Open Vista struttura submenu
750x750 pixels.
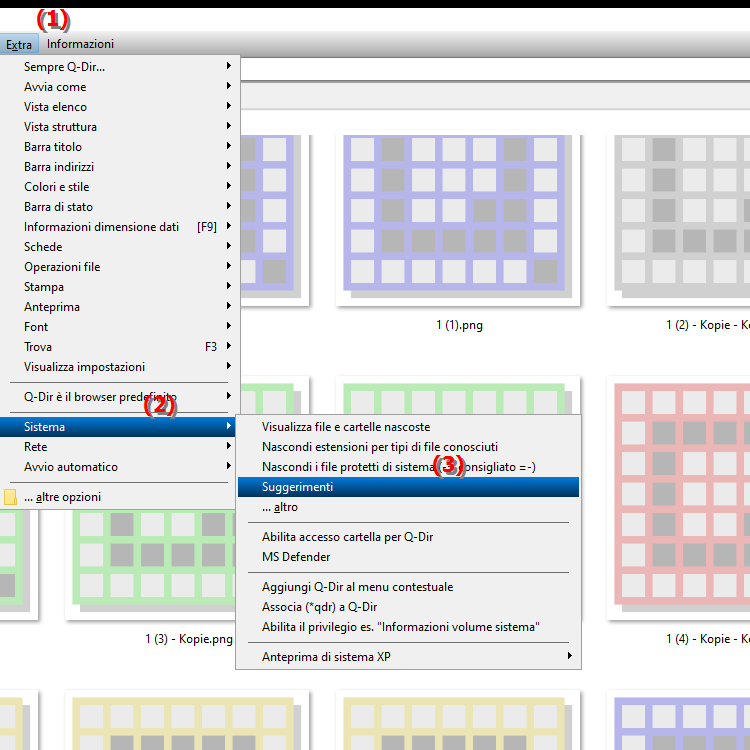[x=120, y=127]
